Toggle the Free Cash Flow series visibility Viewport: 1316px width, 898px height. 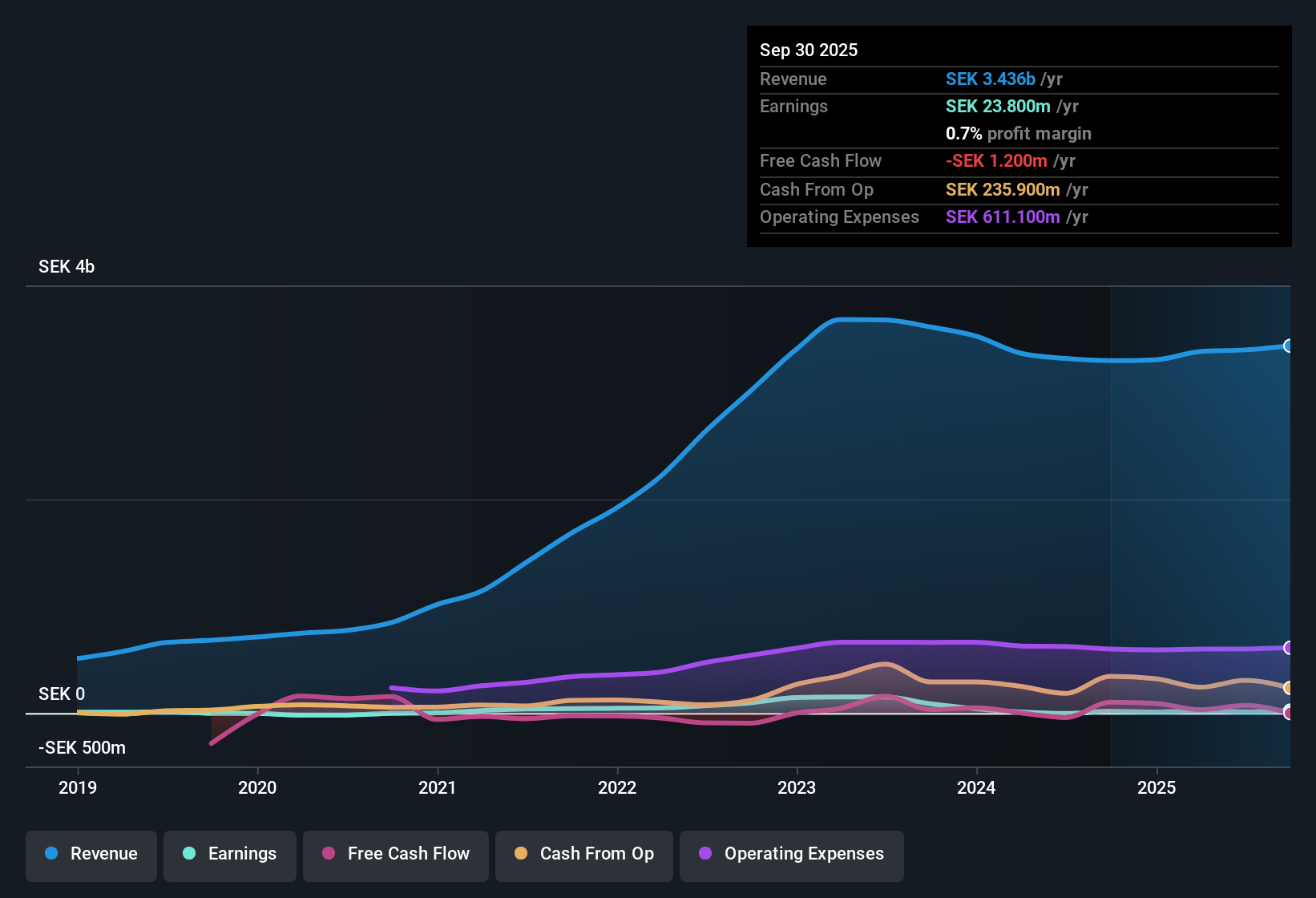(x=395, y=854)
